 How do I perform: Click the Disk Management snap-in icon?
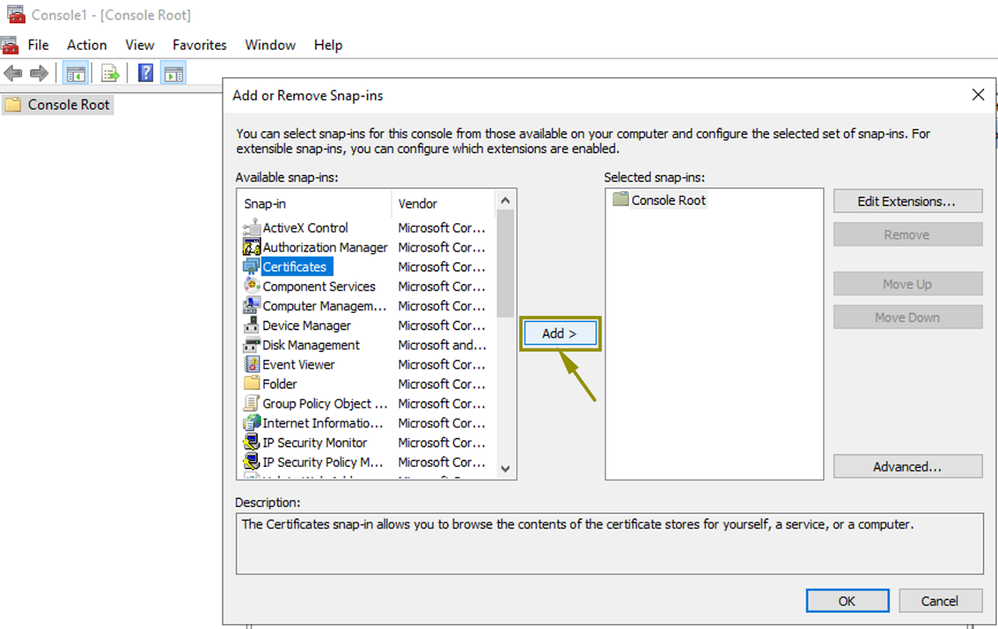click(251, 345)
